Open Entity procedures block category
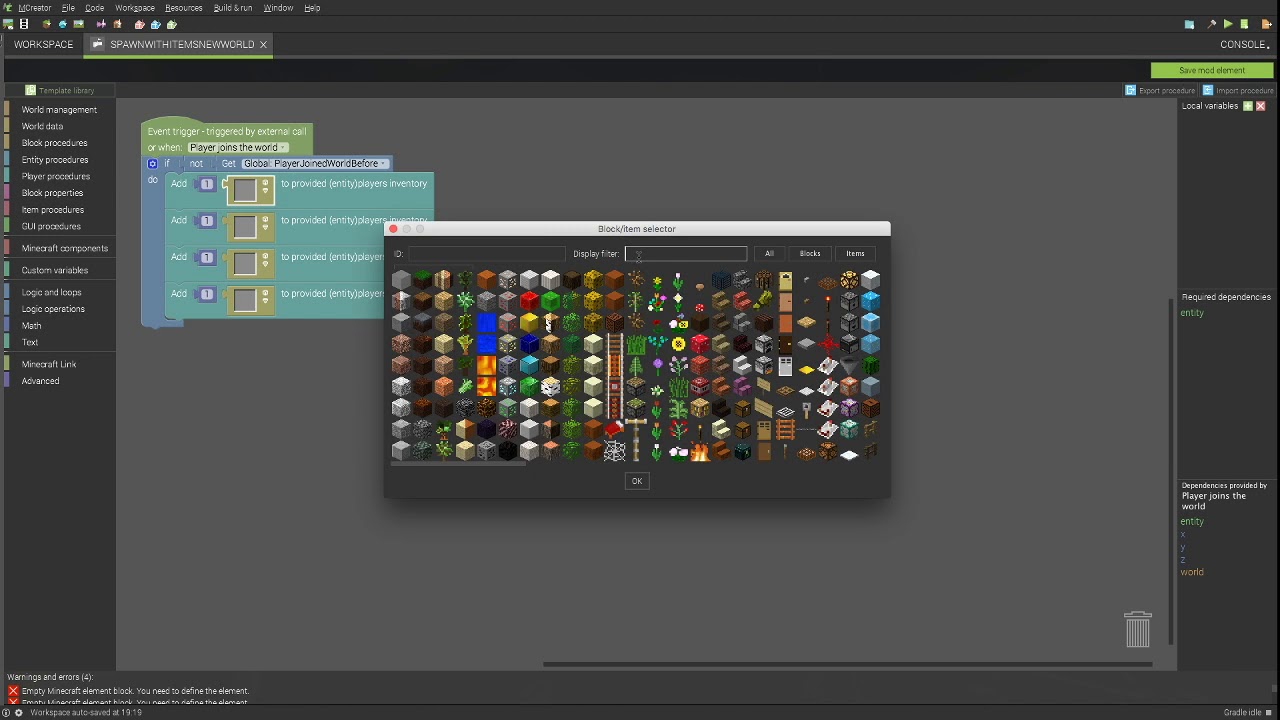 point(55,160)
